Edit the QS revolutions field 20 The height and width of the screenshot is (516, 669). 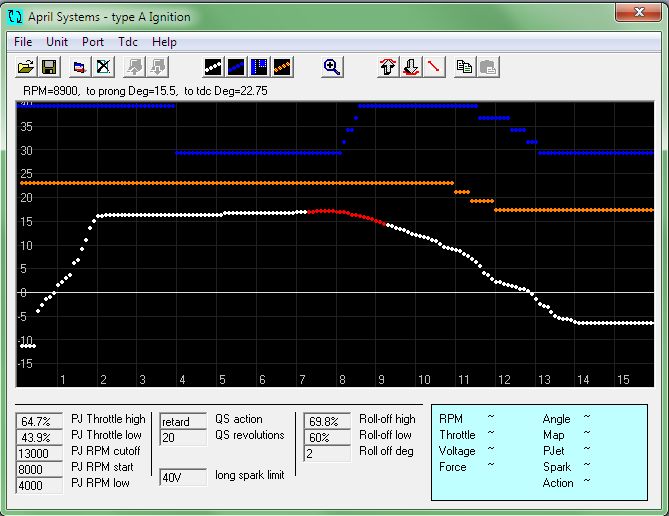(x=183, y=437)
